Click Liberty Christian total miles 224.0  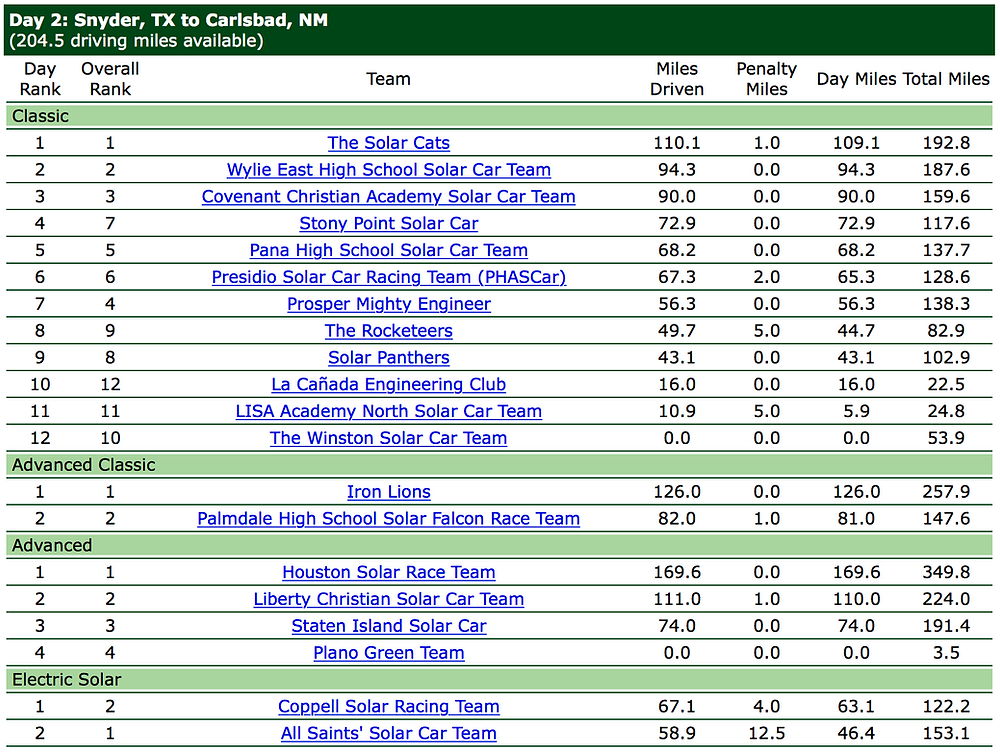pos(946,599)
